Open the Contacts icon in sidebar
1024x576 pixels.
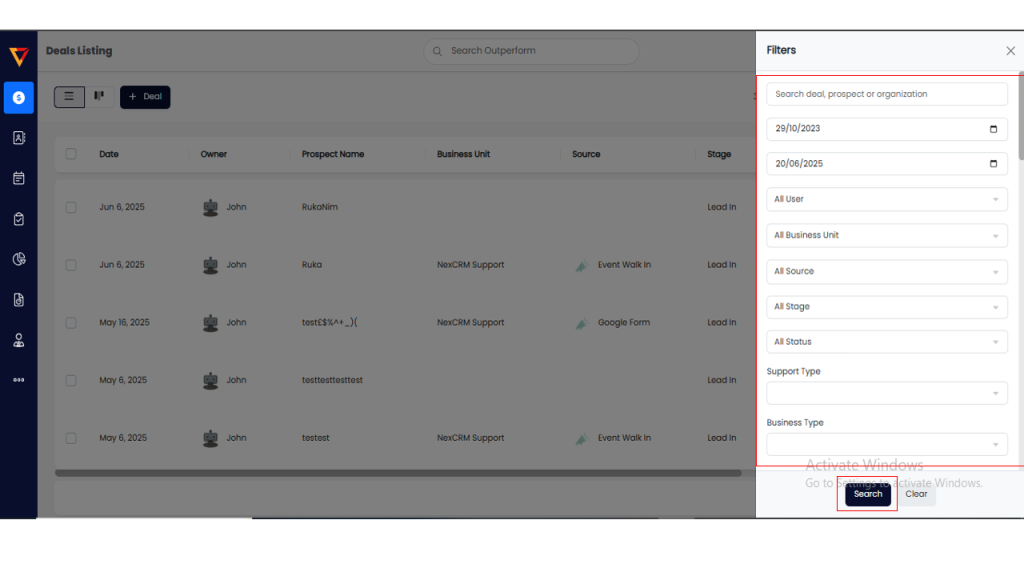point(18,138)
